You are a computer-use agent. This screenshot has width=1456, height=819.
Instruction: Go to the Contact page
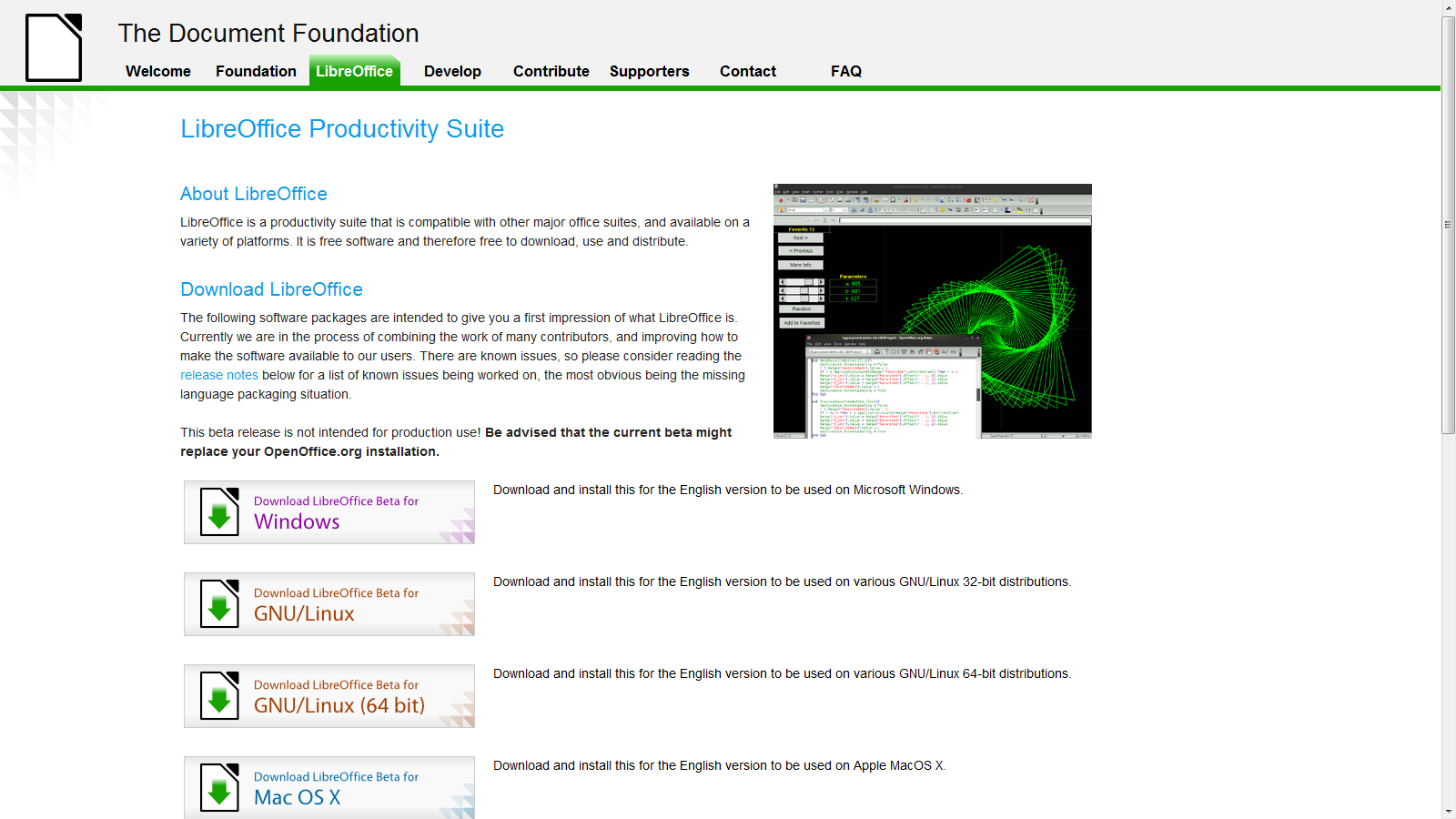click(x=747, y=71)
